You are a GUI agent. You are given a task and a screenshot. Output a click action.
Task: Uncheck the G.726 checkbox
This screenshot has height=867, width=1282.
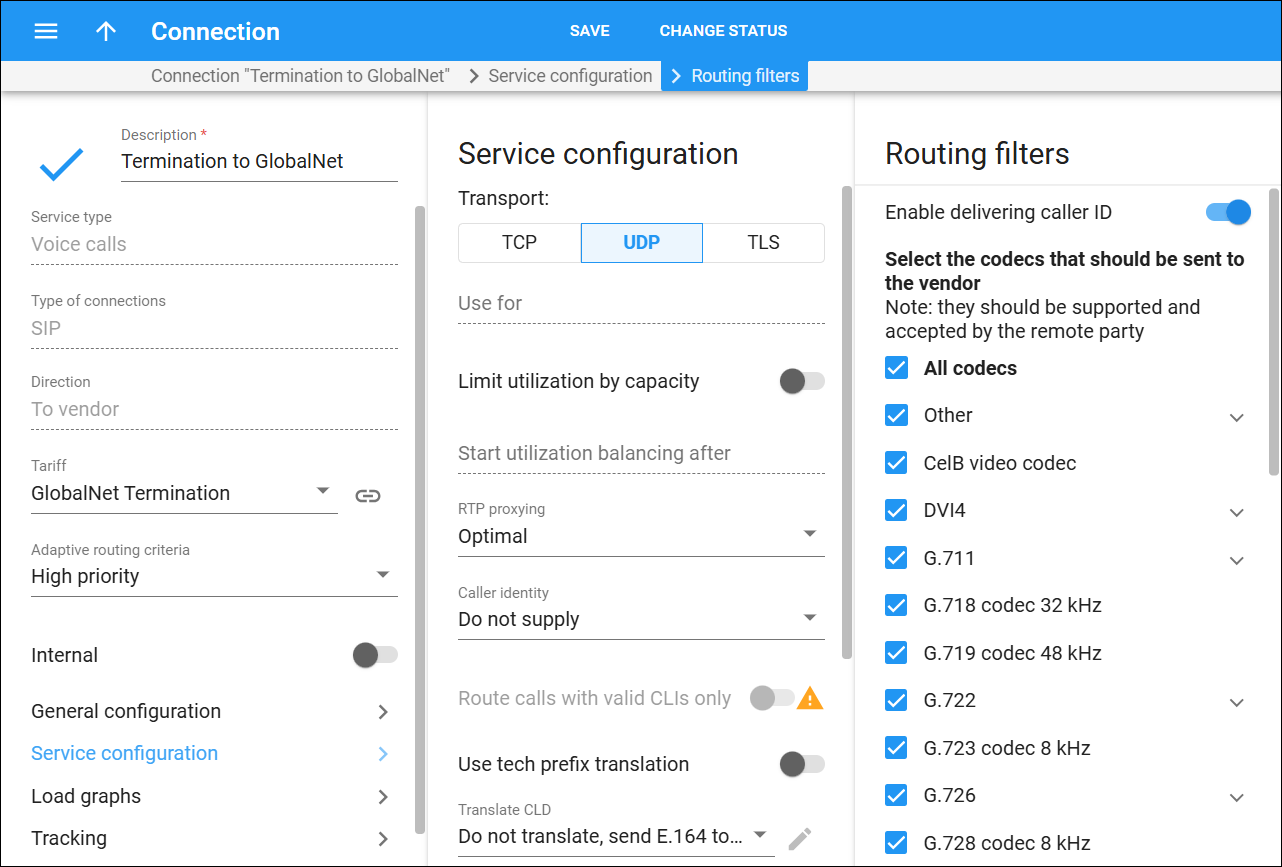tap(897, 795)
